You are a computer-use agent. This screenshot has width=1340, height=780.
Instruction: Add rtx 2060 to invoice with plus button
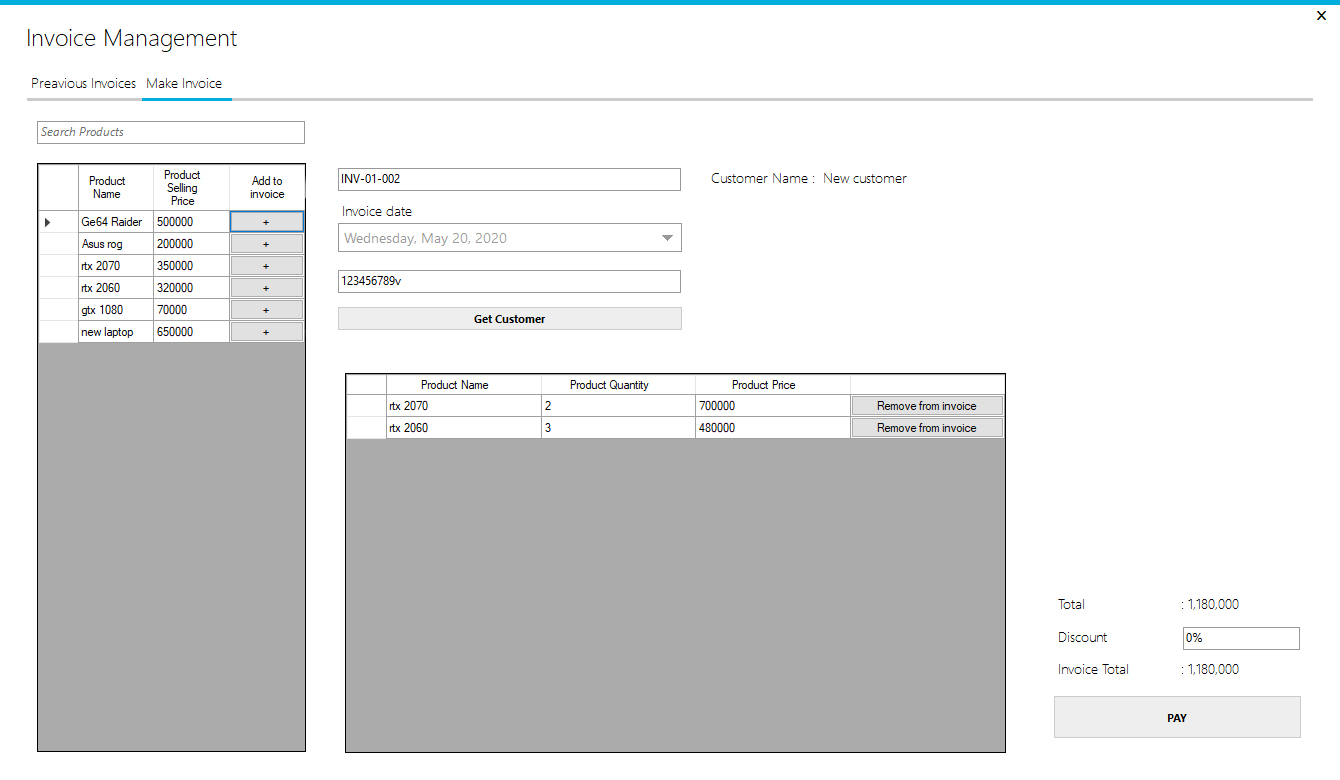tap(266, 288)
